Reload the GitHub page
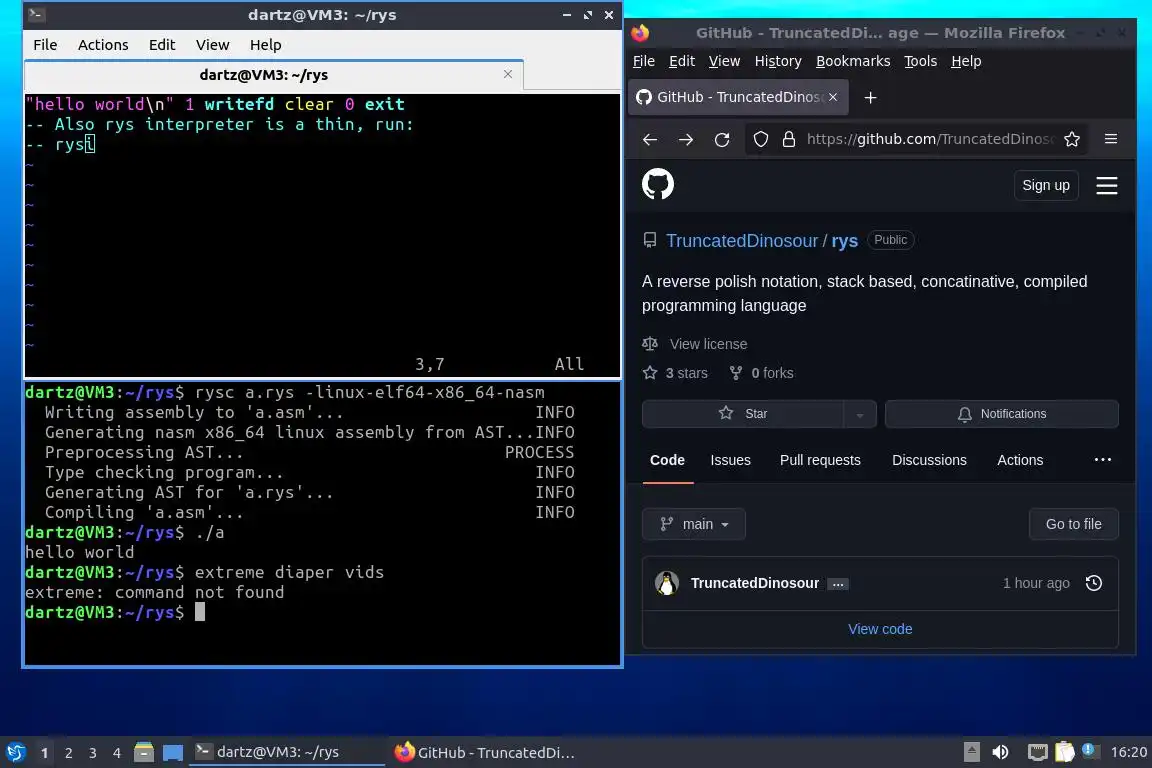Screen dimensions: 1152x768 pyautogui.click(x=722, y=140)
